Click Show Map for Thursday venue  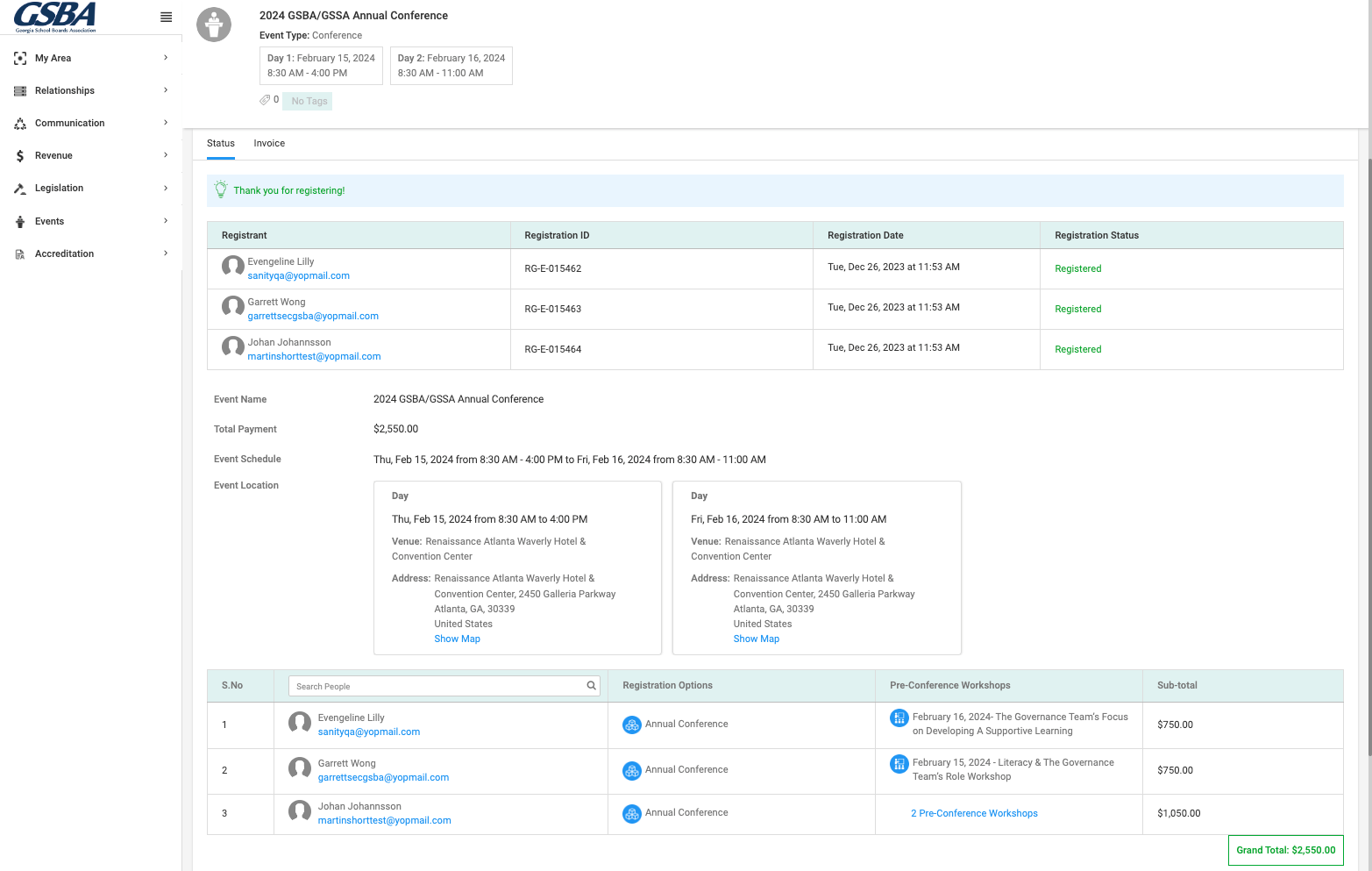[458, 639]
